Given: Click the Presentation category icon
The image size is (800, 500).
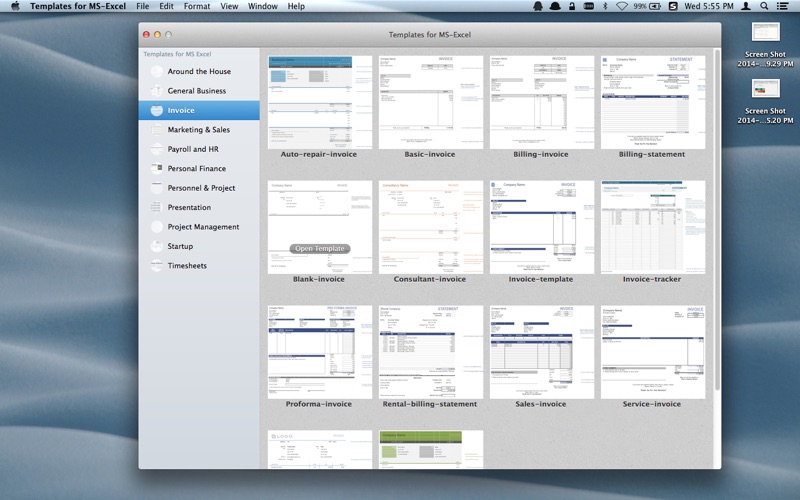Looking at the screenshot, I should coord(157,207).
